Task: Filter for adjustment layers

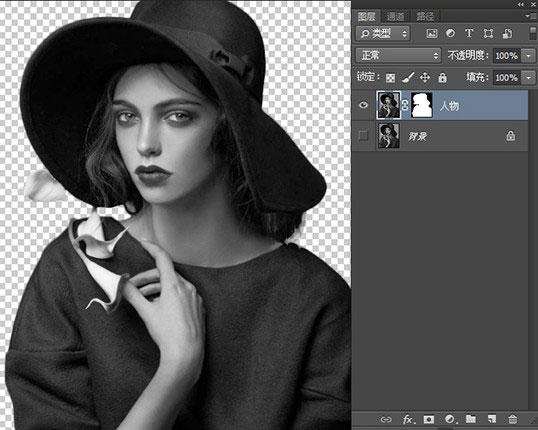Action: tap(451, 33)
